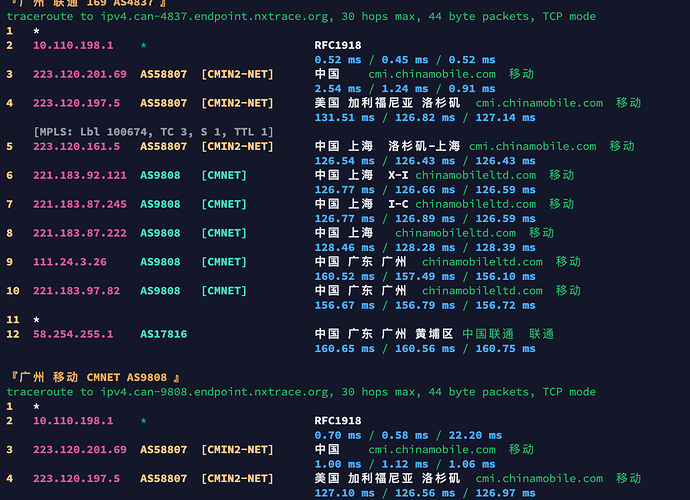Screen dimensions: 690x500
Task: Click the '洛杉矶-上海' route label
Action: click(x=424, y=146)
